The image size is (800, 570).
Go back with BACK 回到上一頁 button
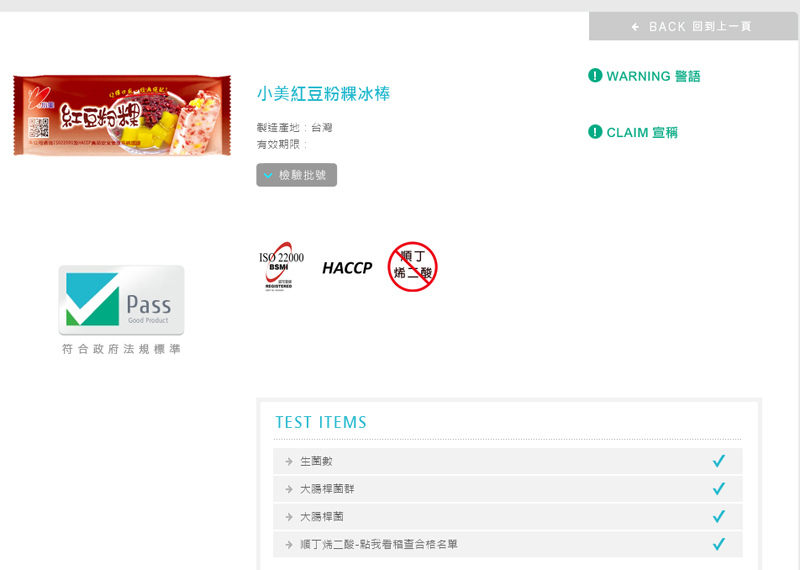693,27
